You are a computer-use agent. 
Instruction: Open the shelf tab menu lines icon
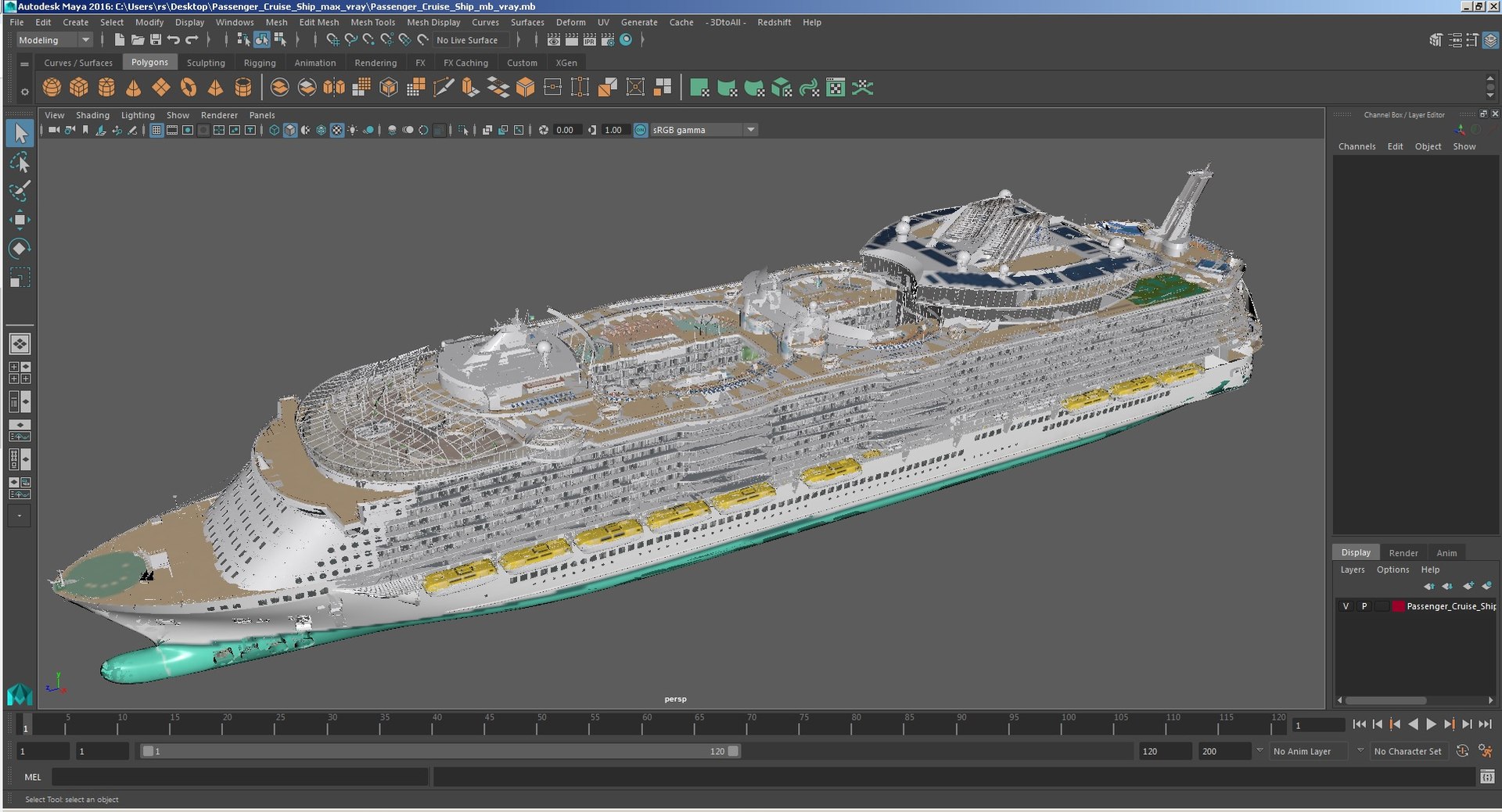pos(24,63)
